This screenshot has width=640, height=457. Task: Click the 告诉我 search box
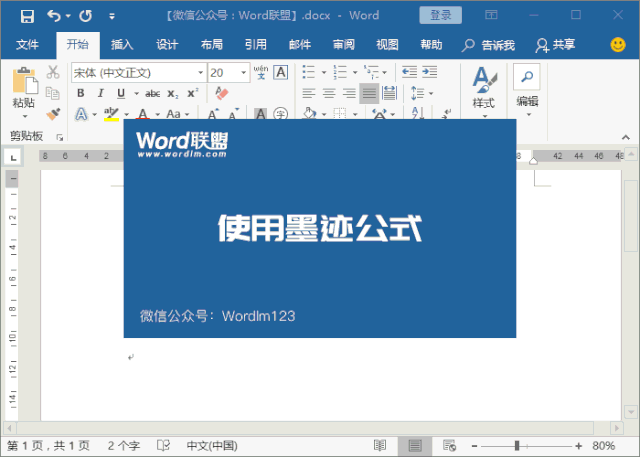[x=488, y=45]
